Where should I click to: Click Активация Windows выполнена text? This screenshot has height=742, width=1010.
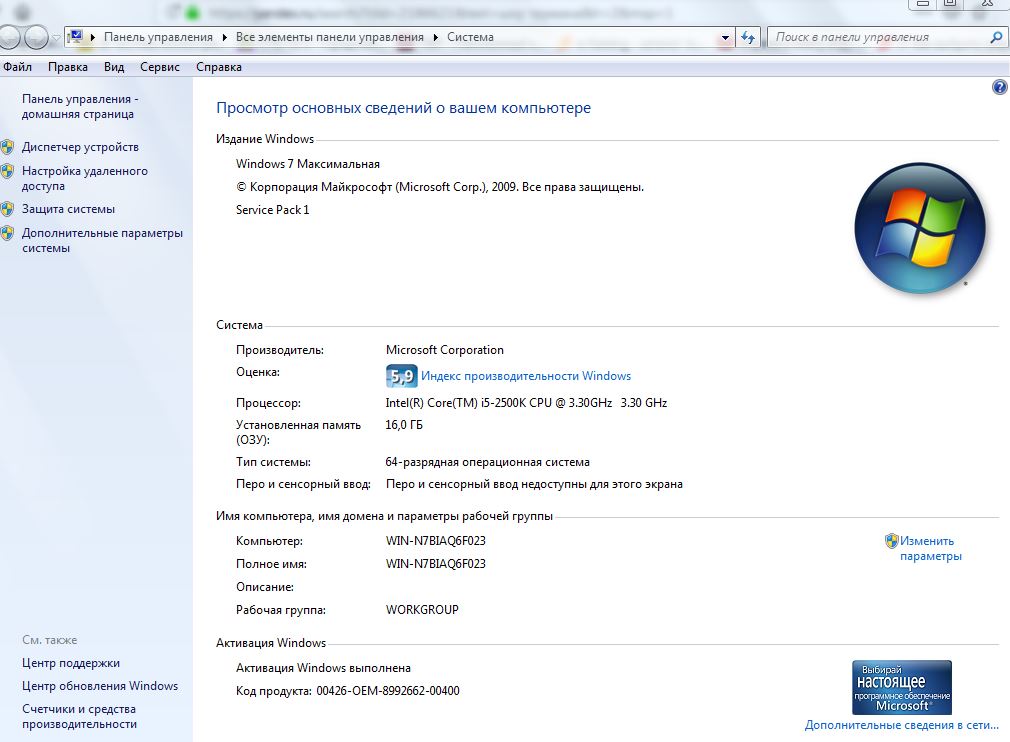click(x=323, y=668)
